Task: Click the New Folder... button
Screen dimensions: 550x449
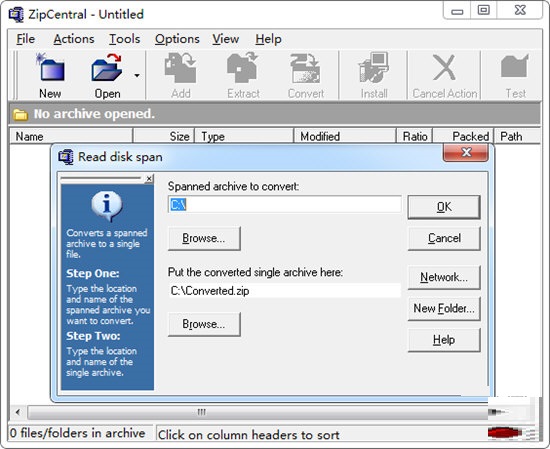Action: [x=444, y=308]
